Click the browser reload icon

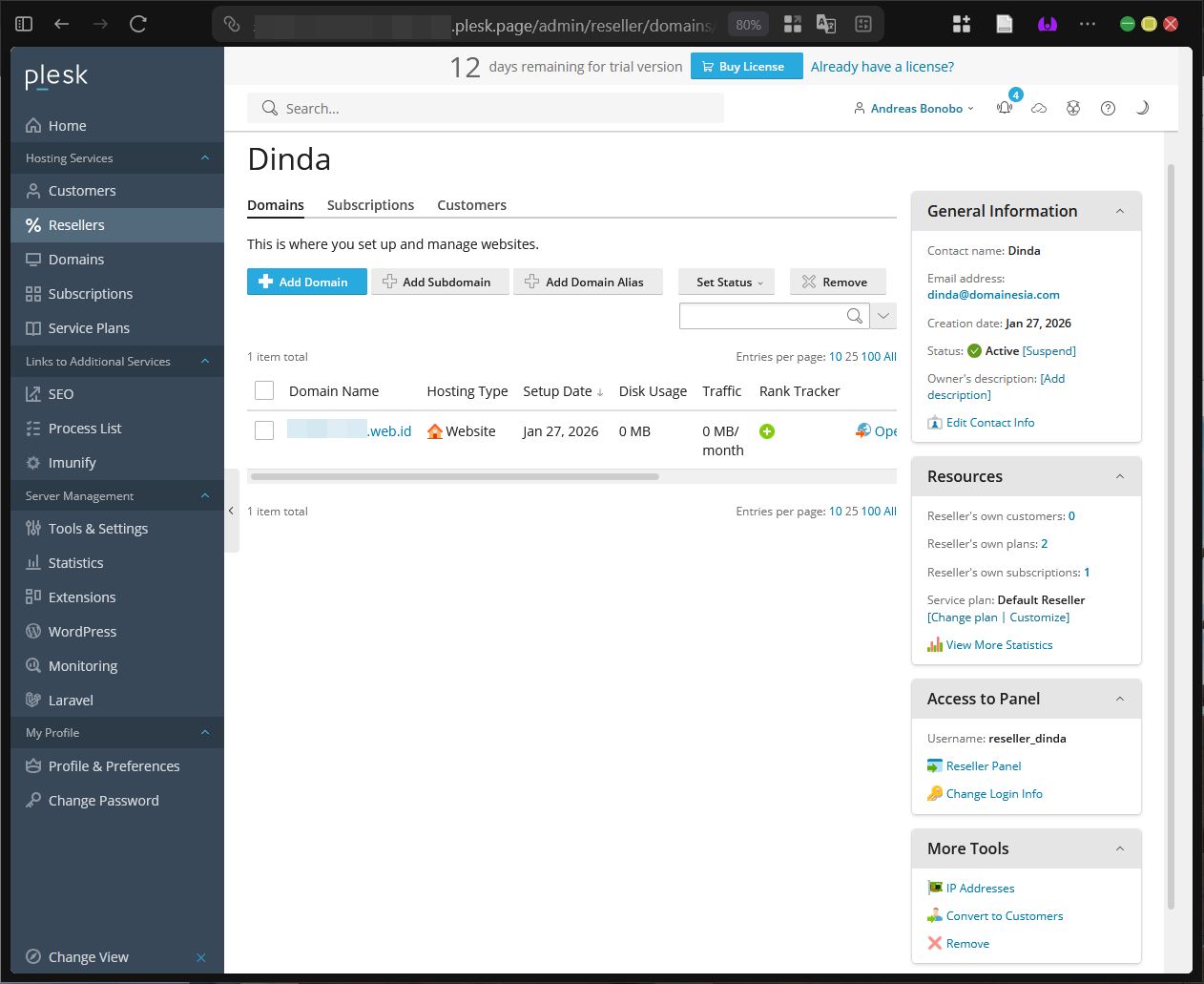coord(138,24)
